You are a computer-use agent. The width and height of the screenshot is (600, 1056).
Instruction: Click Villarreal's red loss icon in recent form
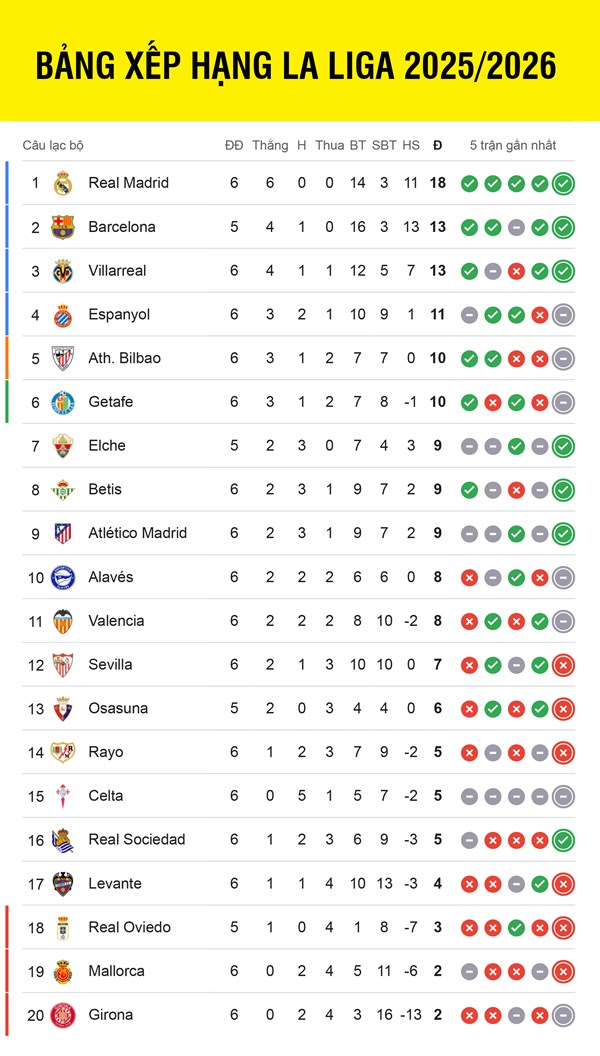516,271
